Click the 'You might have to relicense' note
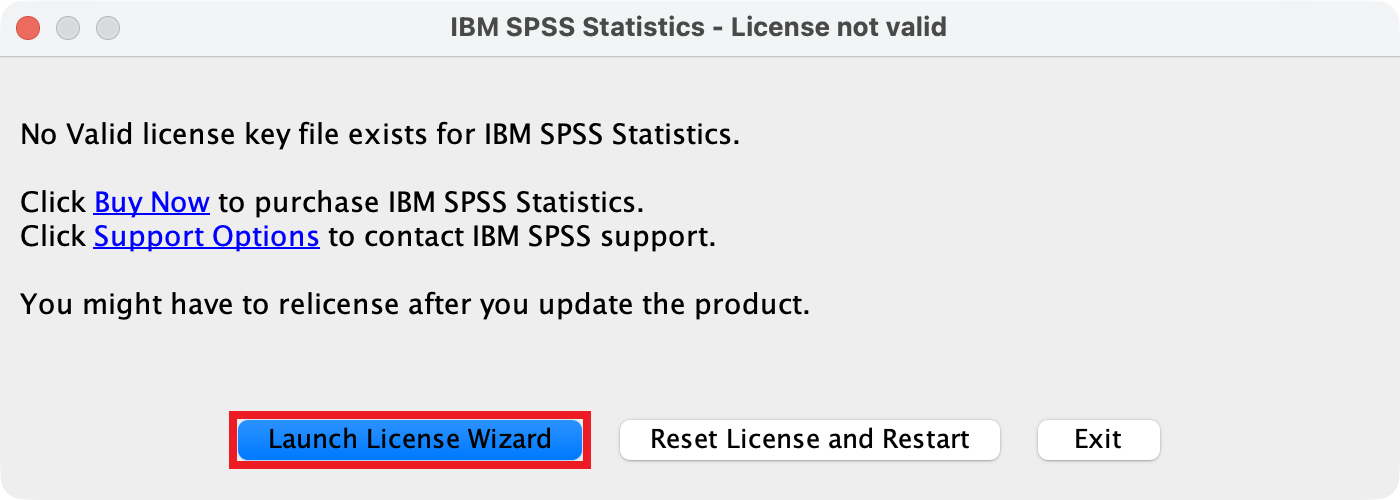Viewport: 1400px width, 500px height. [x=415, y=304]
